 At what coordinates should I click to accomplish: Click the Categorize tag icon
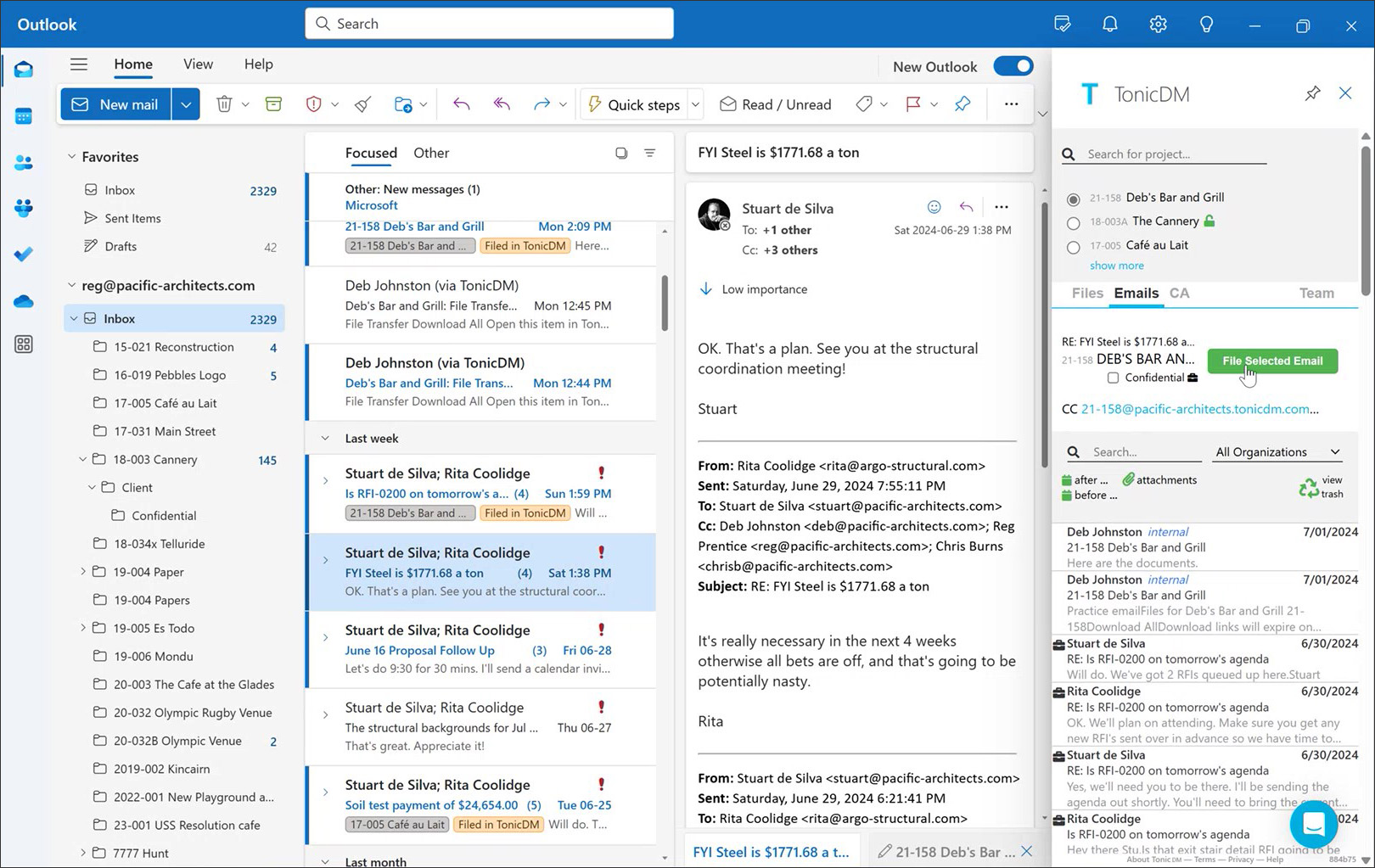pyautogui.click(x=864, y=104)
